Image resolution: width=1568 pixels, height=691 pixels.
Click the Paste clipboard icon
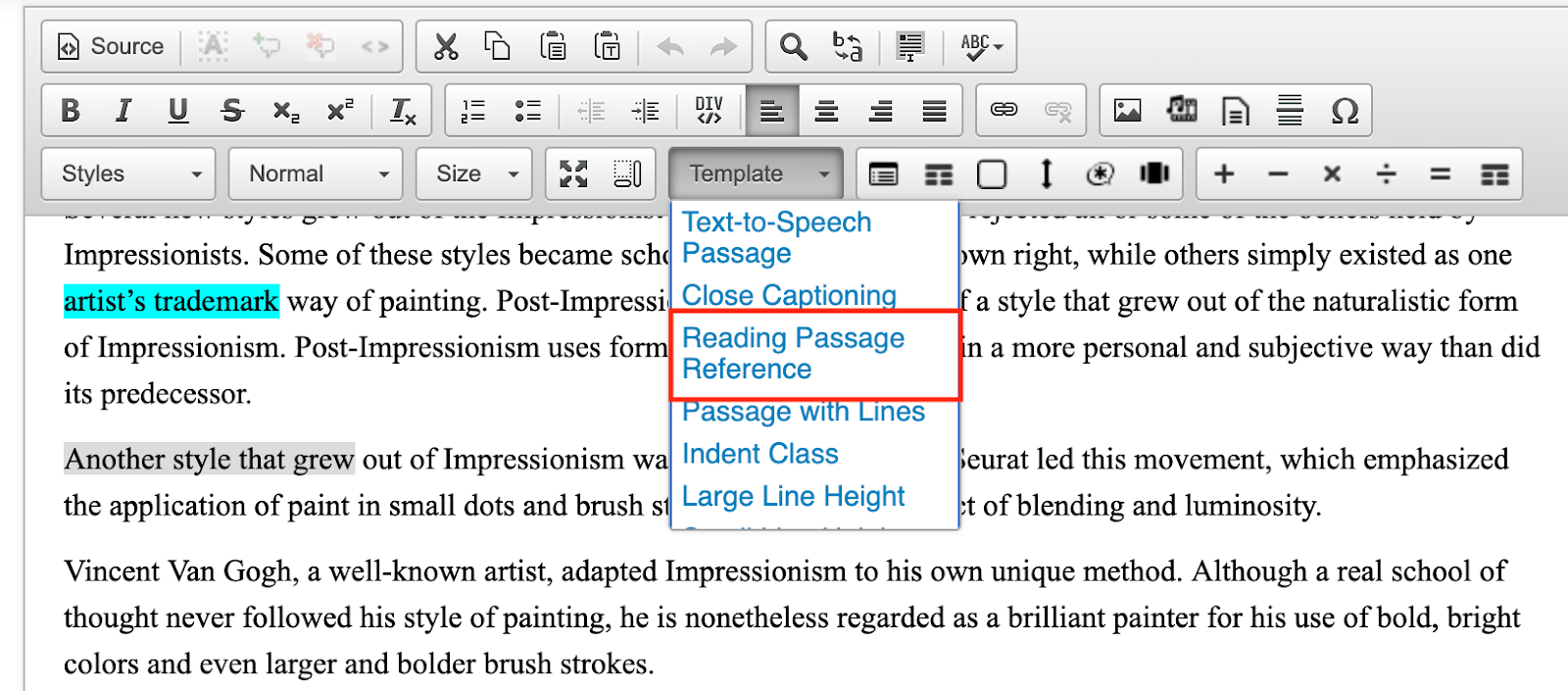click(553, 46)
